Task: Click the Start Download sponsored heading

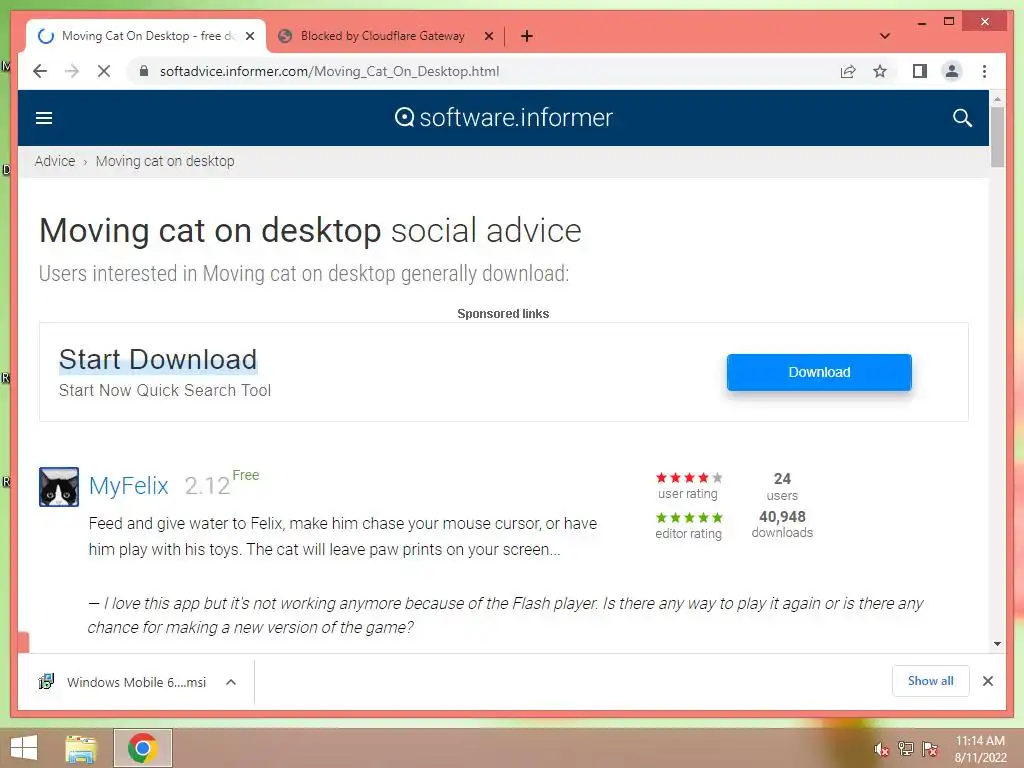Action: [x=158, y=360]
